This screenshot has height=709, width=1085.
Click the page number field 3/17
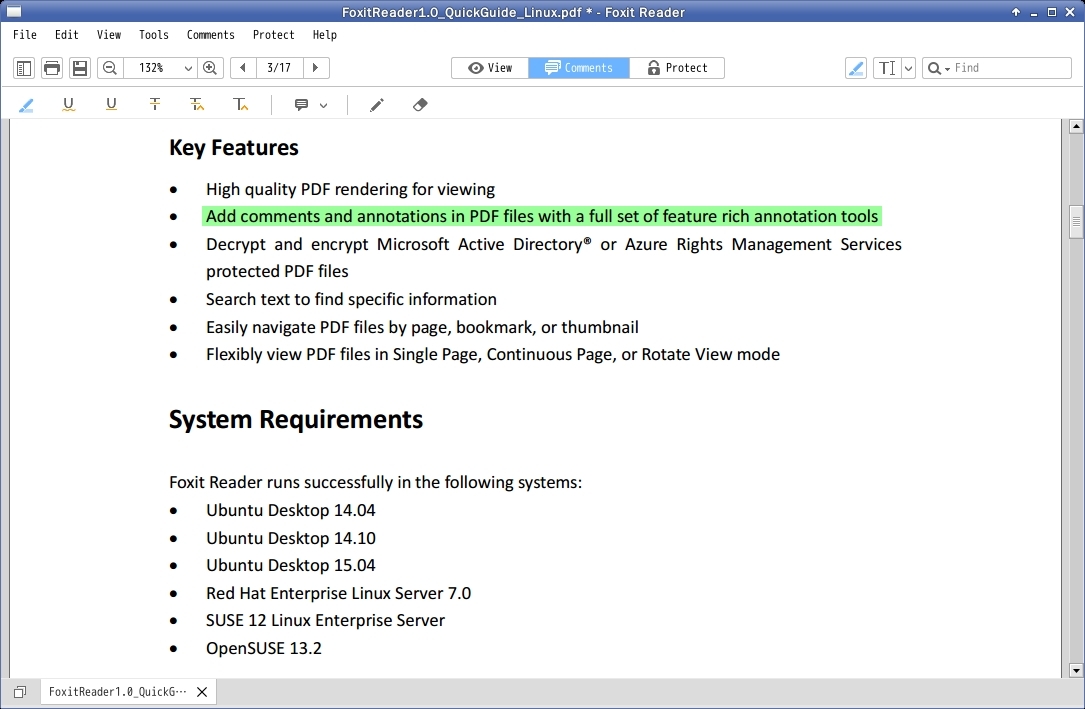click(x=279, y=68)
